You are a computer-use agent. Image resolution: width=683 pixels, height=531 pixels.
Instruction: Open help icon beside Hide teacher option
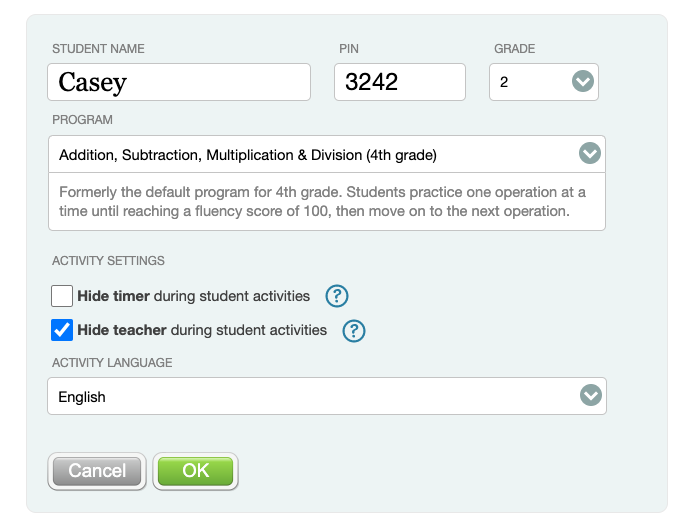coord(354,330)
